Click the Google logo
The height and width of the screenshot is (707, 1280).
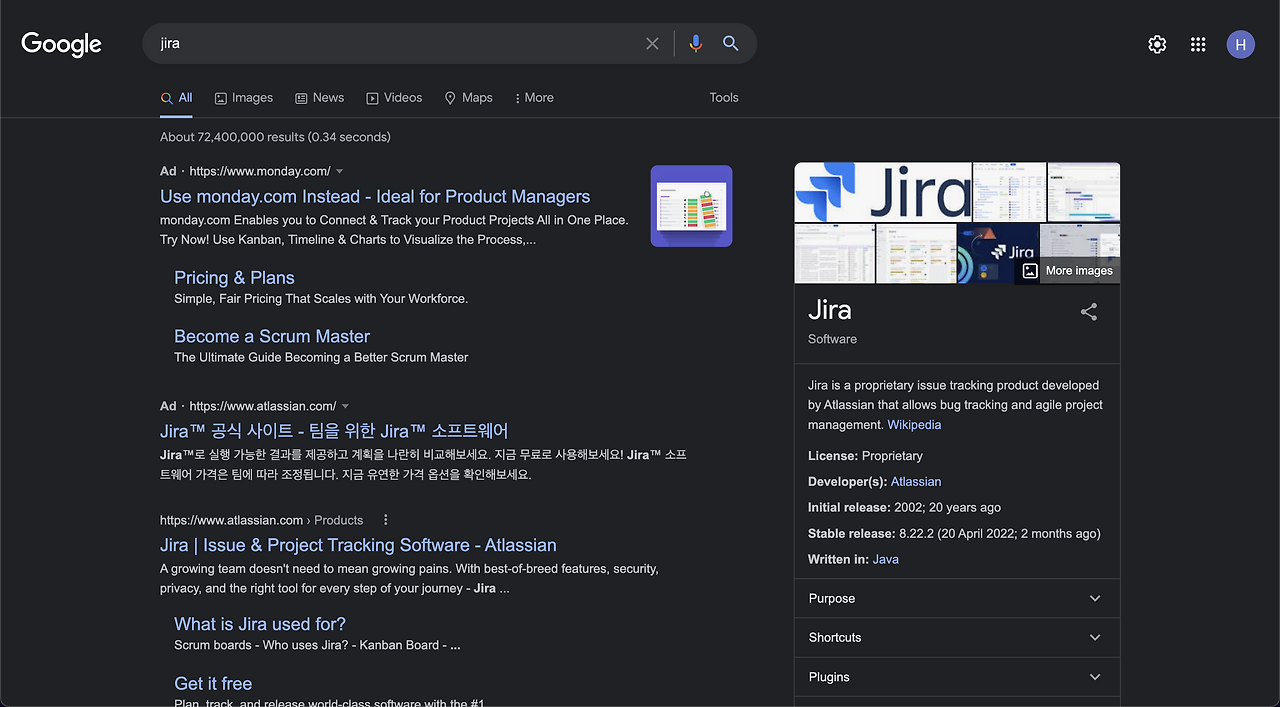[61, 44]
